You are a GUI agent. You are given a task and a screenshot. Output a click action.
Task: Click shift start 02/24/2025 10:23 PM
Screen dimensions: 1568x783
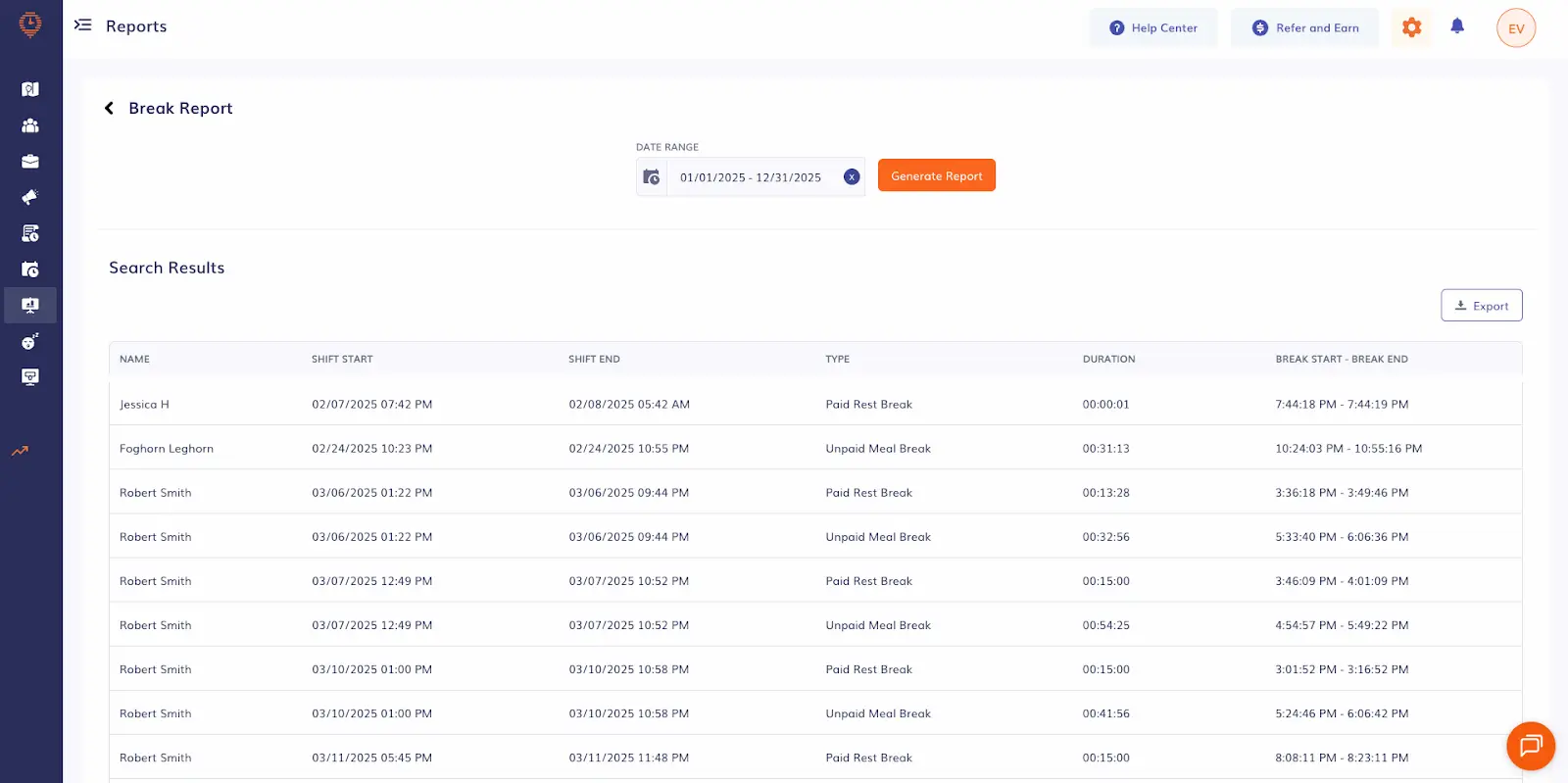coord(372,449)
